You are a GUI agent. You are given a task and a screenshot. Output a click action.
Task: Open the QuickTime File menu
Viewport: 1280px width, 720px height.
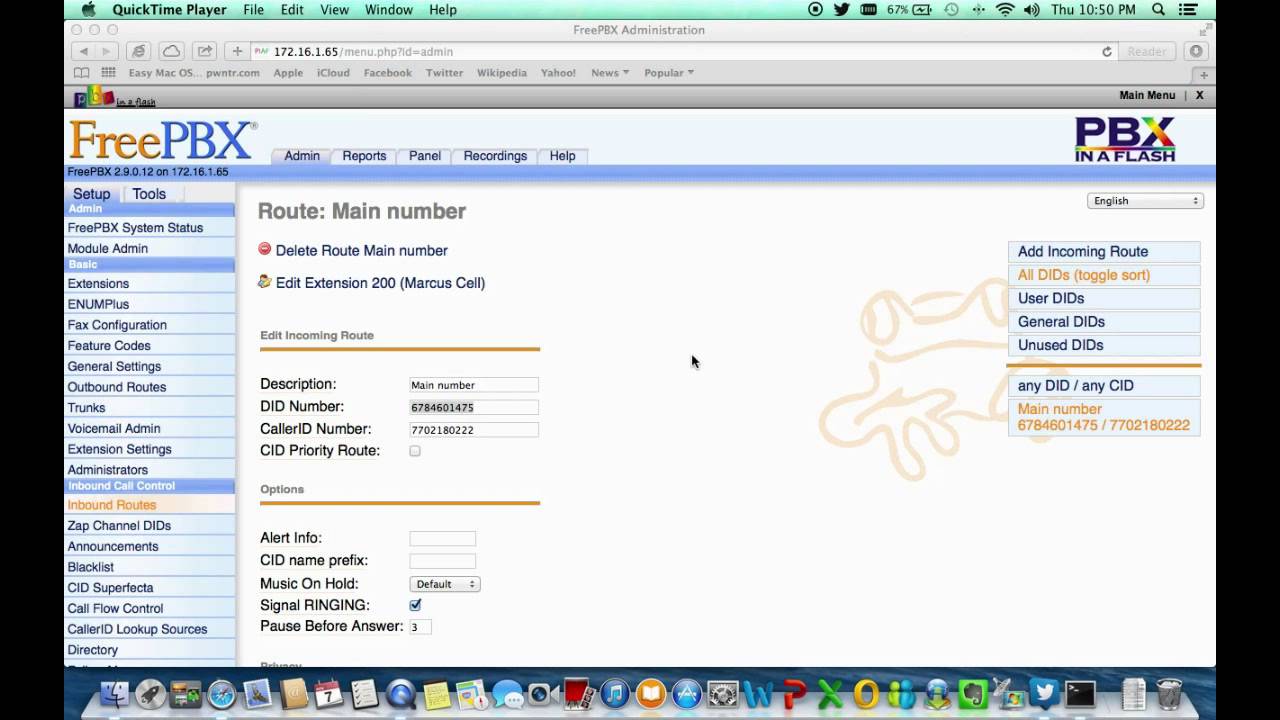254,10
